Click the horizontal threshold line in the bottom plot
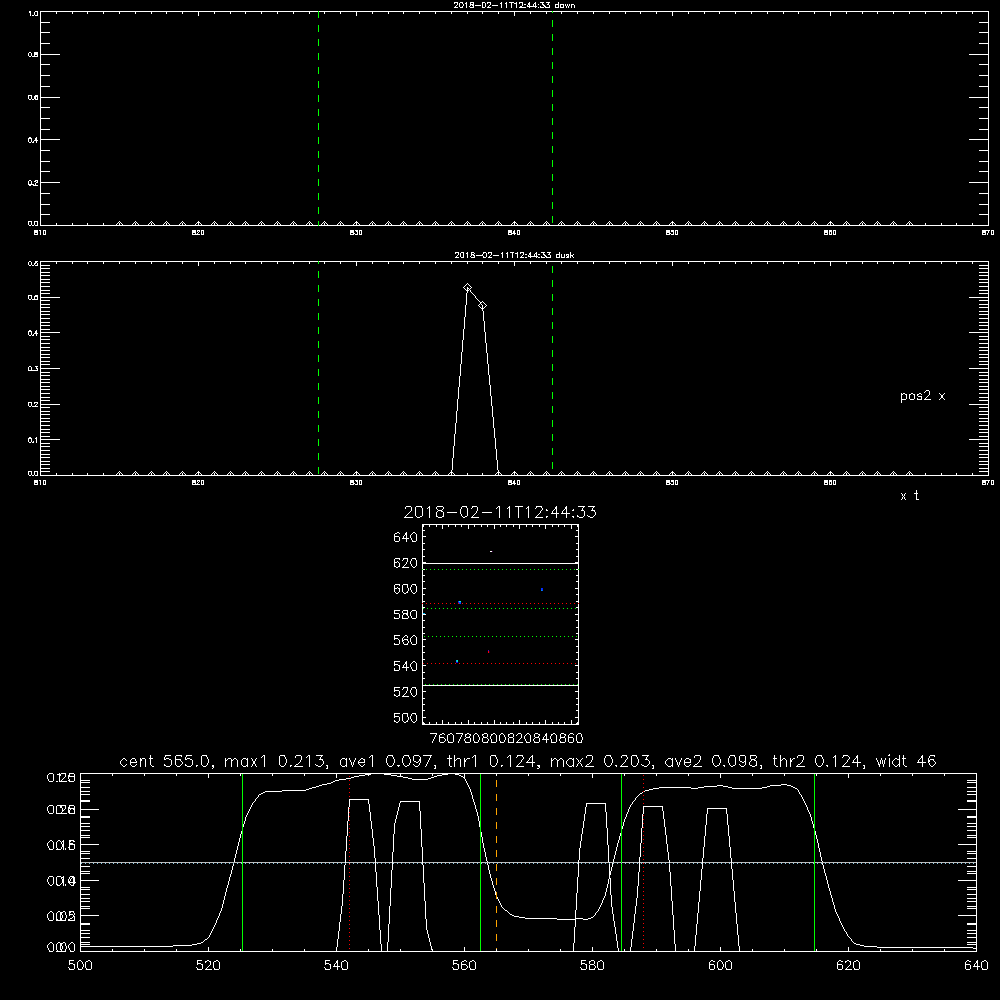This screenshot has width=1000, height=1000. pyautogui.click(x=528, y=863)
